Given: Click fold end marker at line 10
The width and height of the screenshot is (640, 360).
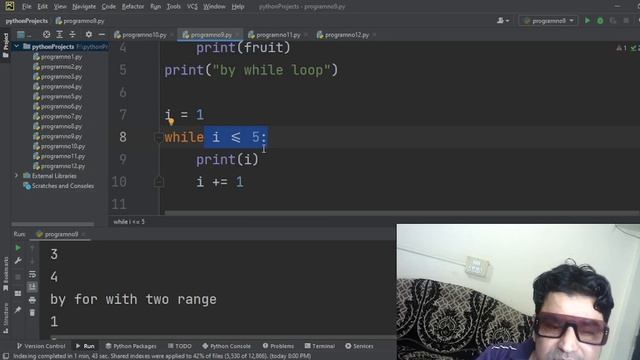Looking at the screenshot, I should pos(159,182).
